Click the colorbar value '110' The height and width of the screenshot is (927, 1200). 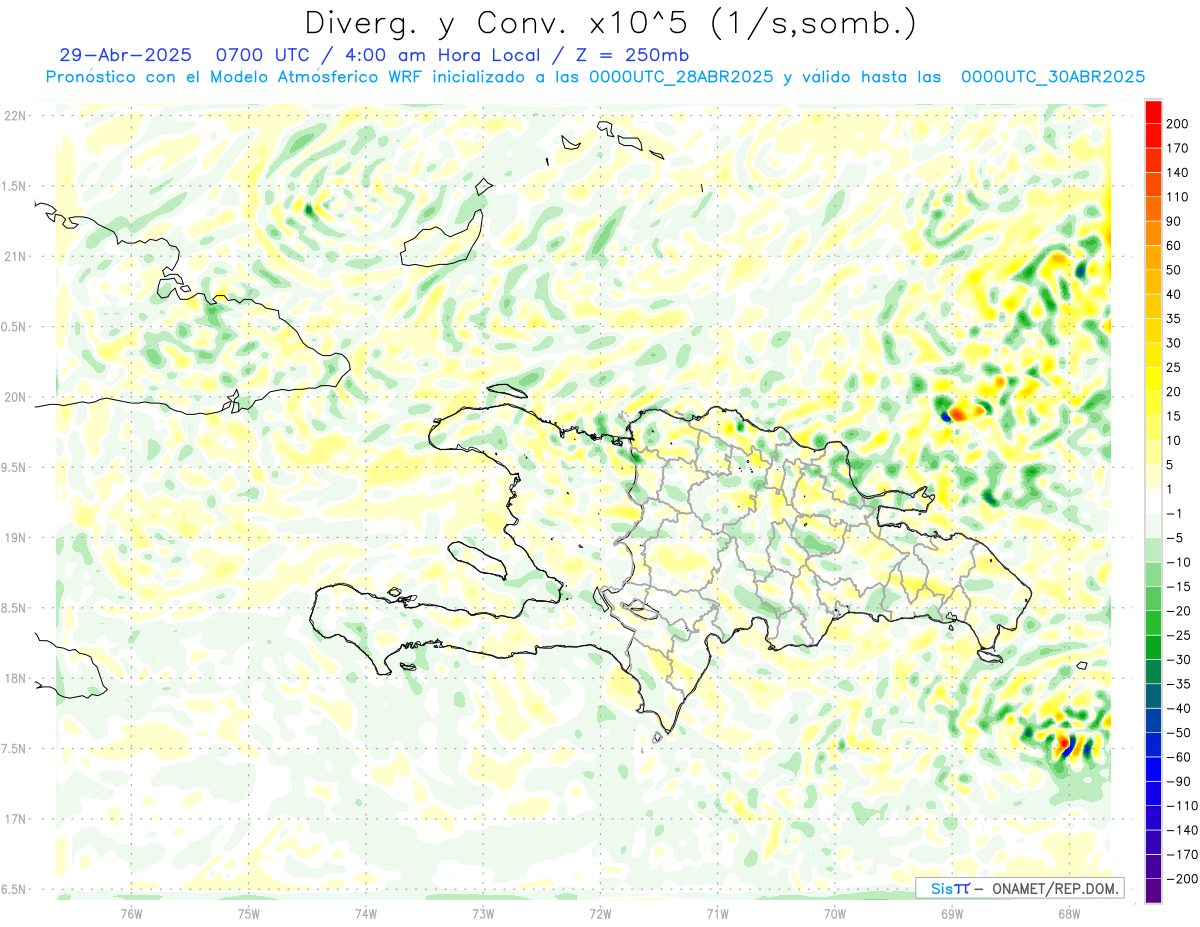coord(1178,197)
